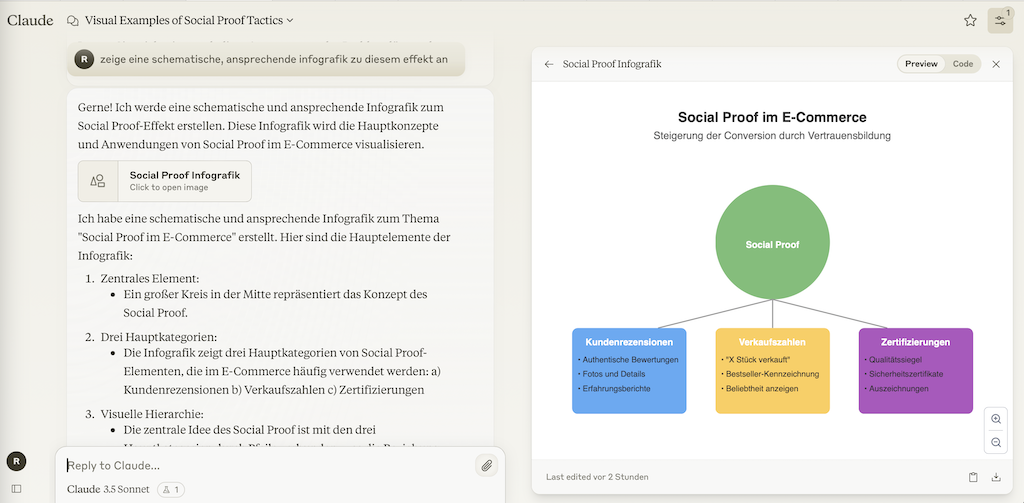Image resolution: width=1024 pixels, height=503 pixels.
Task: Click the Steigerung der Conversion subtitle
Action: pos(773,136)
